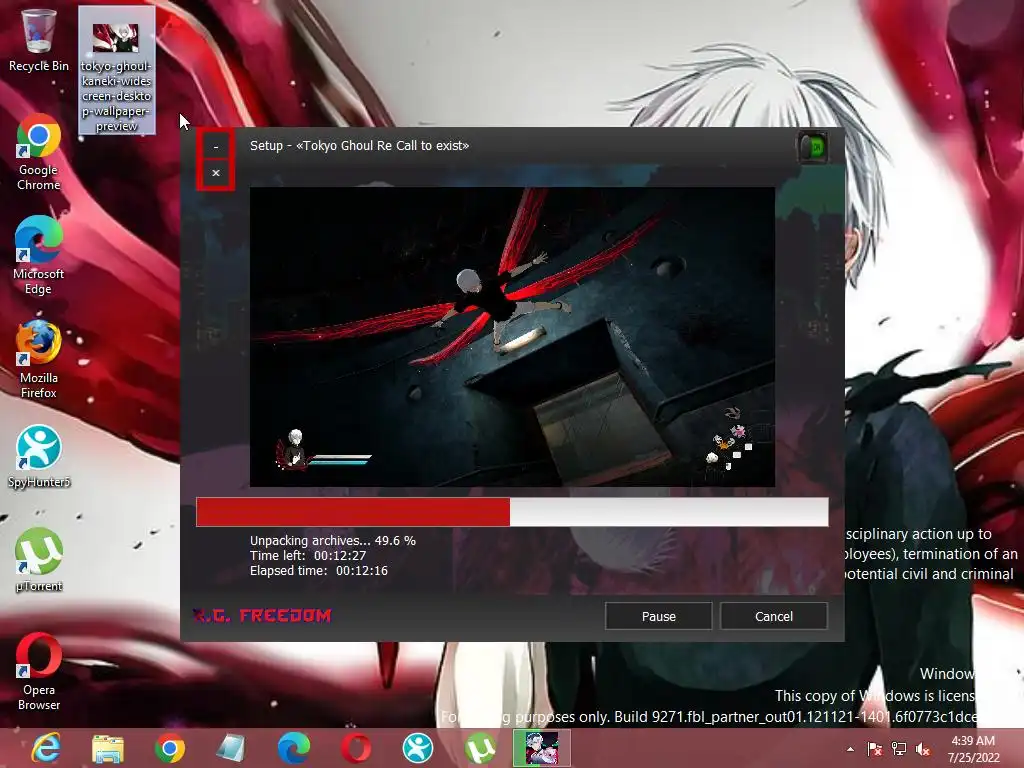1024x768 pixels.
Task: Open File Explorer from the taskbar
Action: point(108,748)
